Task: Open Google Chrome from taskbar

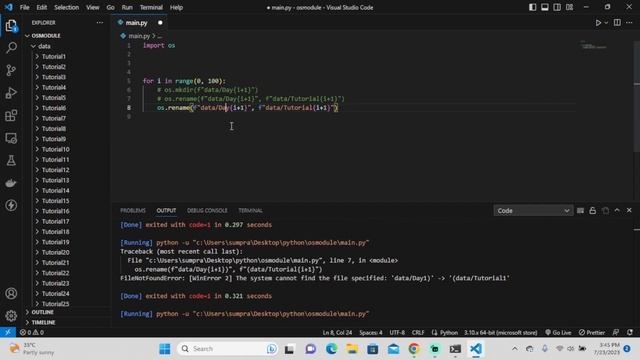Action: (414, 349)
